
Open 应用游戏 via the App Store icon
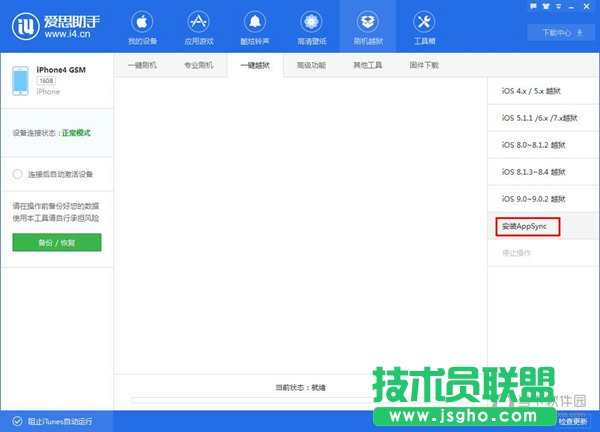tap(198, 22)
